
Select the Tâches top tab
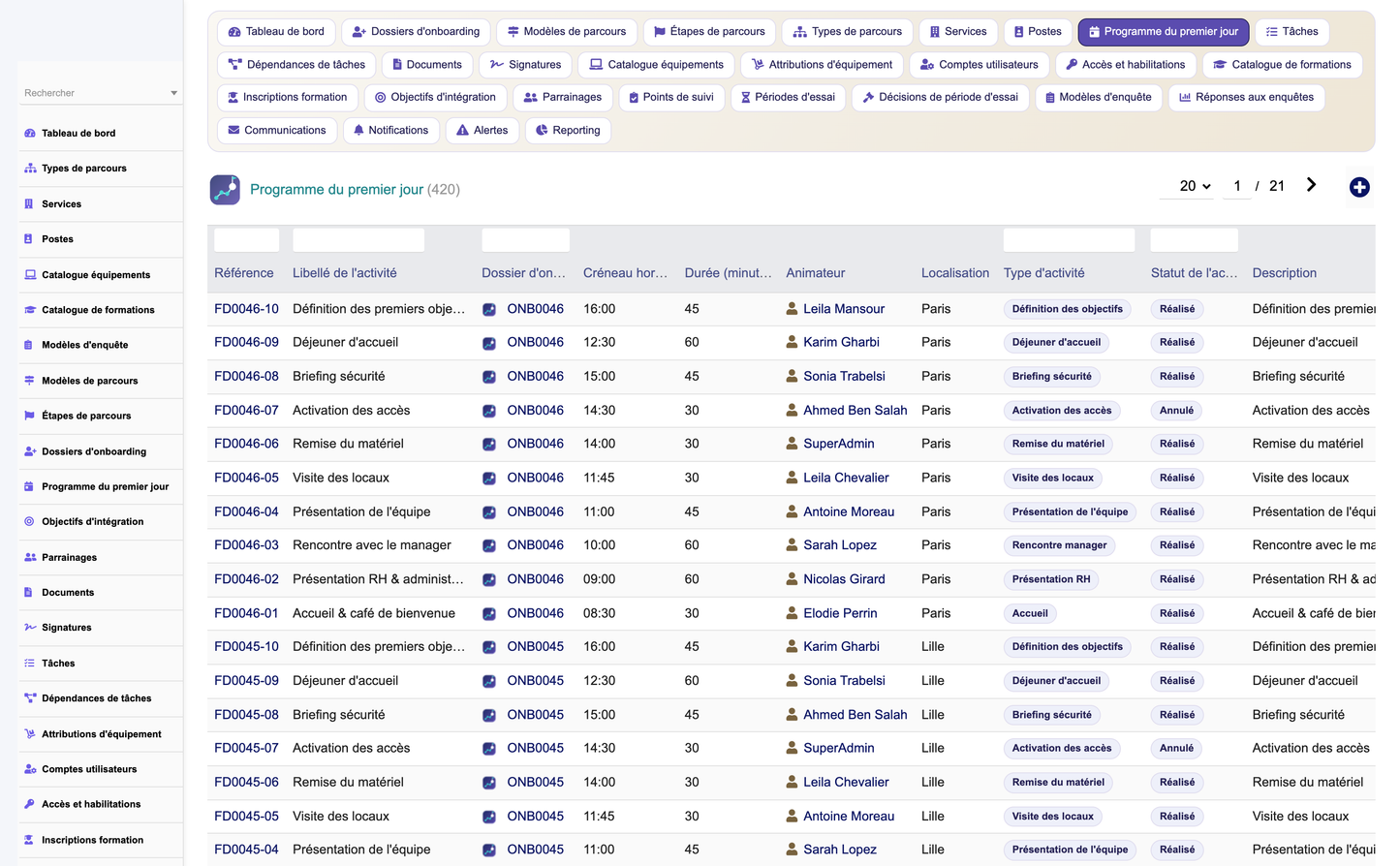[1291, 32]
